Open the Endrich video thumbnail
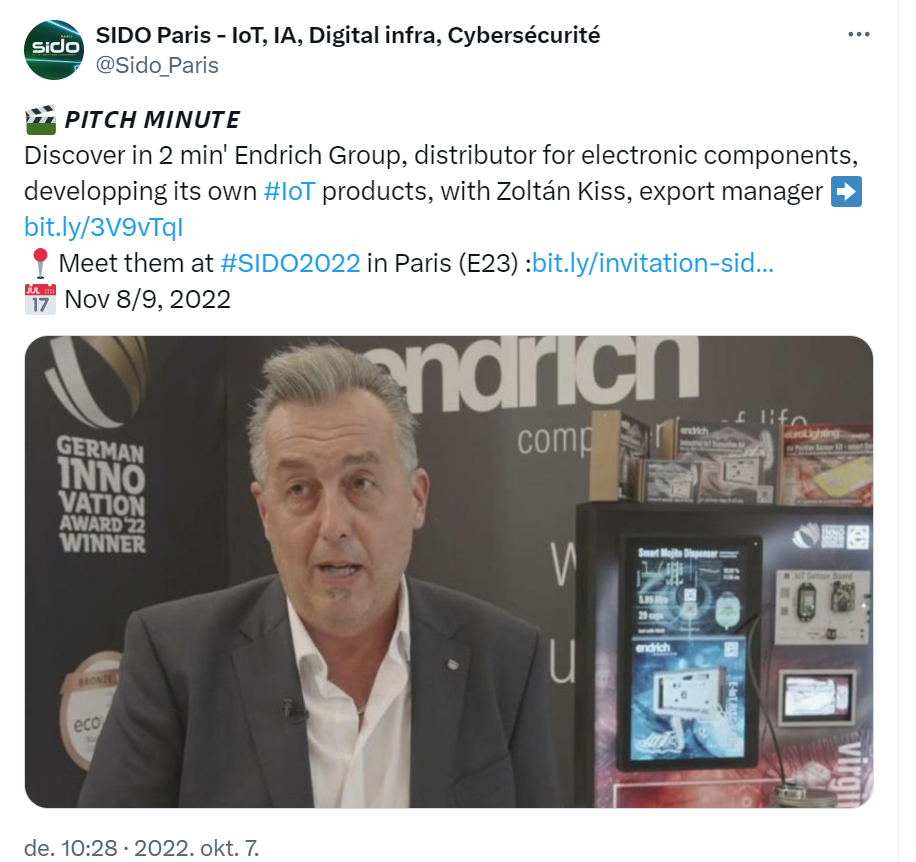916x862 pixels. [449, 572]
